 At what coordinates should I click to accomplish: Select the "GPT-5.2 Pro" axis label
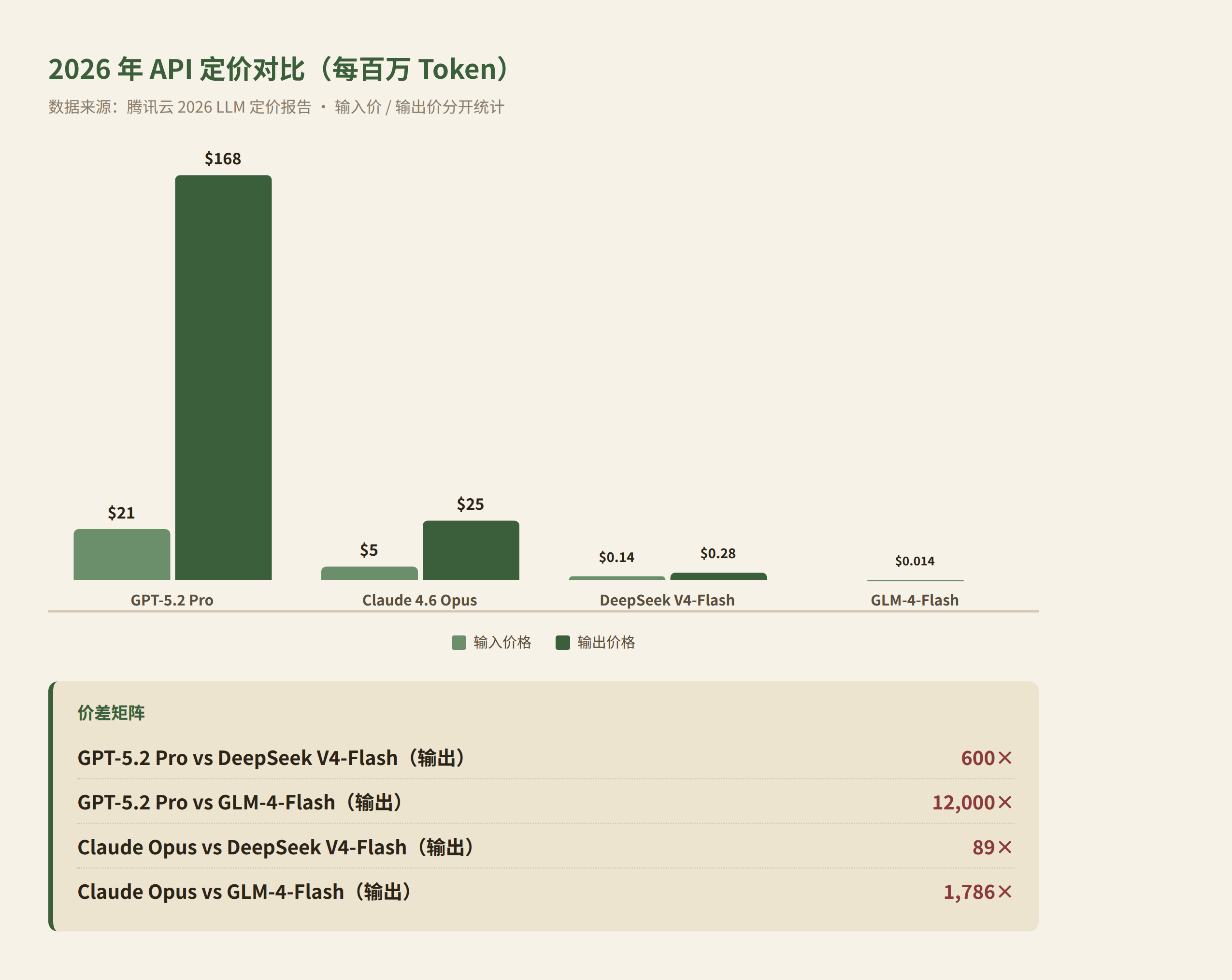point(172,600)
